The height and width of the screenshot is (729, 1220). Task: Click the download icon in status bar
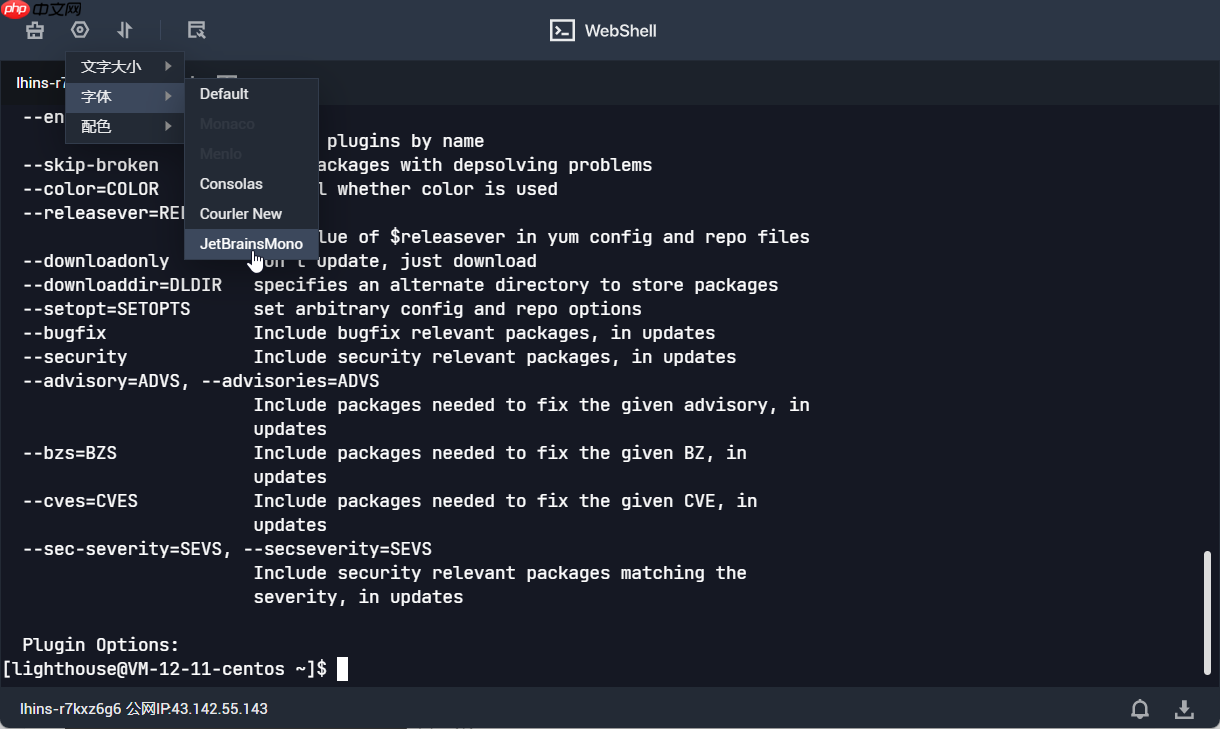pyautogui.click(x=1184, y=709)
